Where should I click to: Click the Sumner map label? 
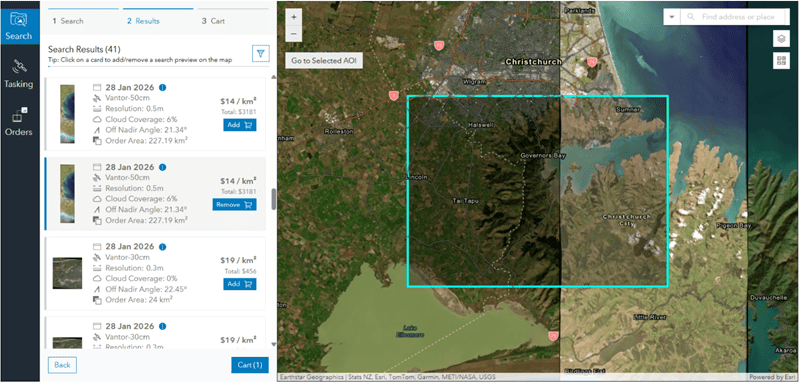point(628,109)
